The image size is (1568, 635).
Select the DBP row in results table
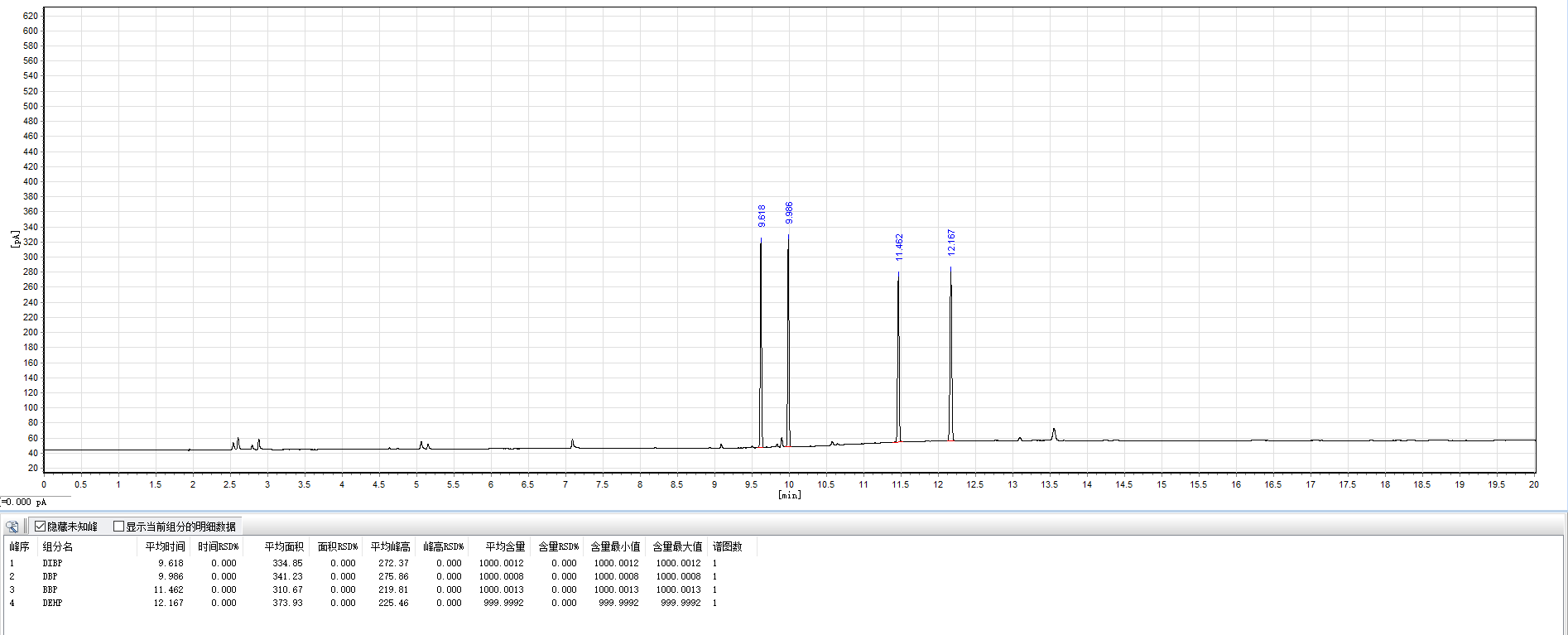point(379,576)
